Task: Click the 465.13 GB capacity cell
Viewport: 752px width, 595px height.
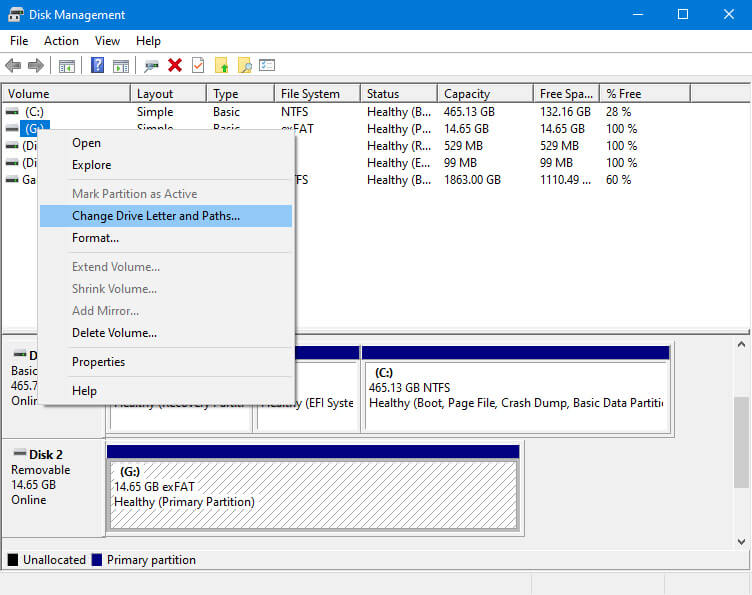Action: point(469,112)
